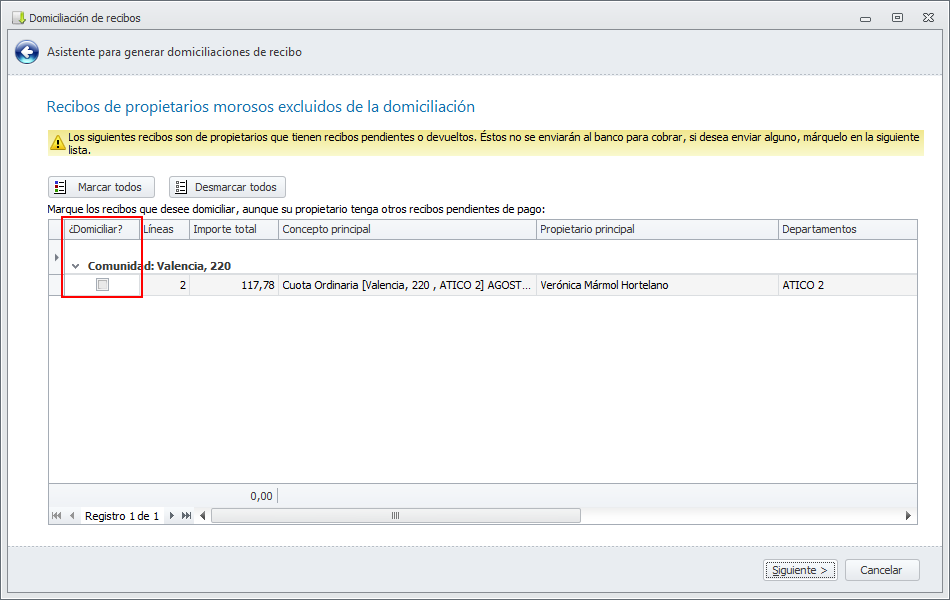Go to next record navigator arrow
Screen dimensions: 950x600
pyautogui.click(x=171, y=516)
